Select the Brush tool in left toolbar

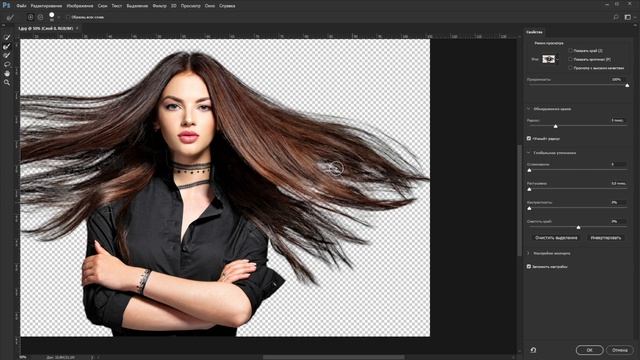click(x=7, y=55)
